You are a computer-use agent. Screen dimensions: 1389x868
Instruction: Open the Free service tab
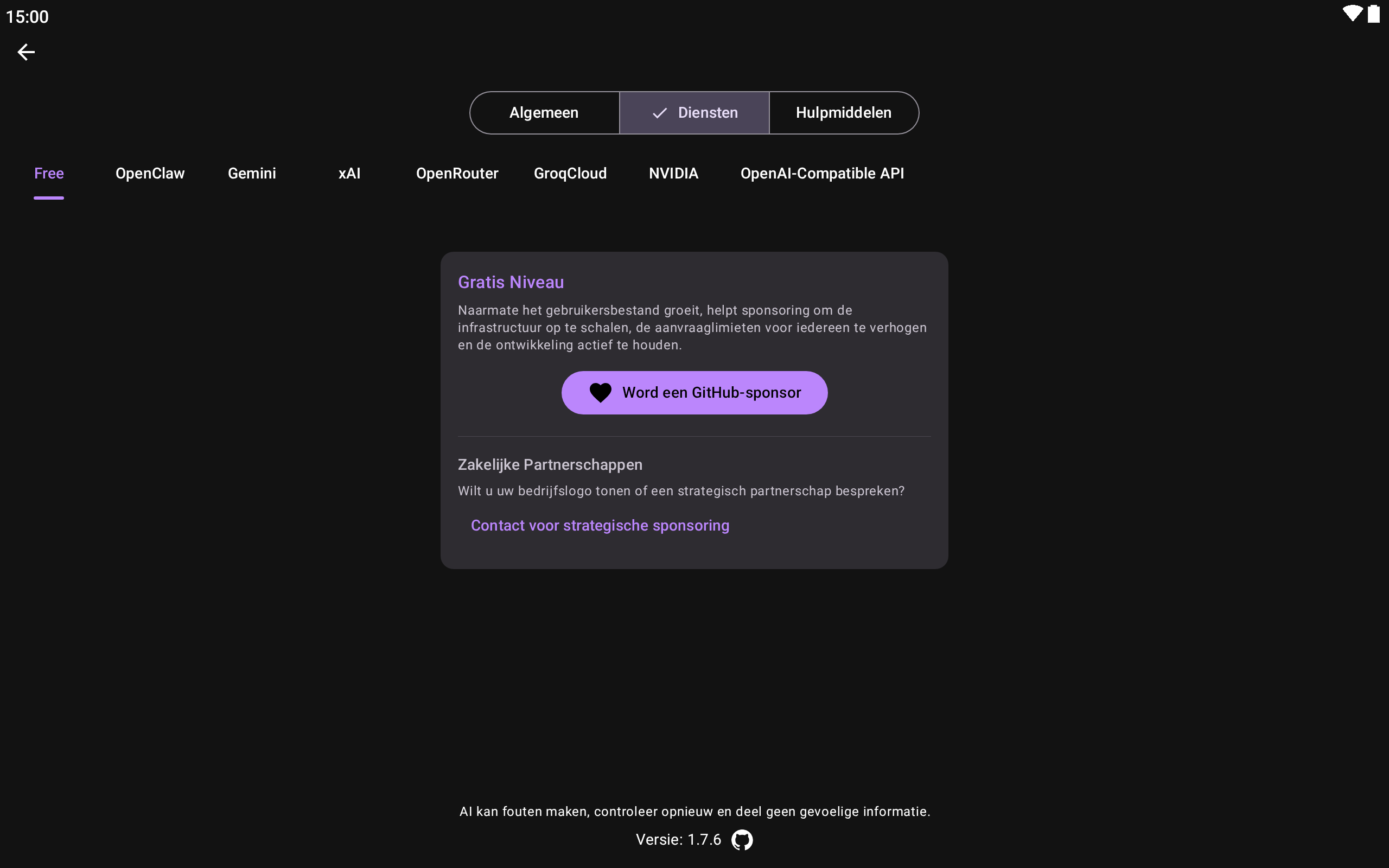49,174
